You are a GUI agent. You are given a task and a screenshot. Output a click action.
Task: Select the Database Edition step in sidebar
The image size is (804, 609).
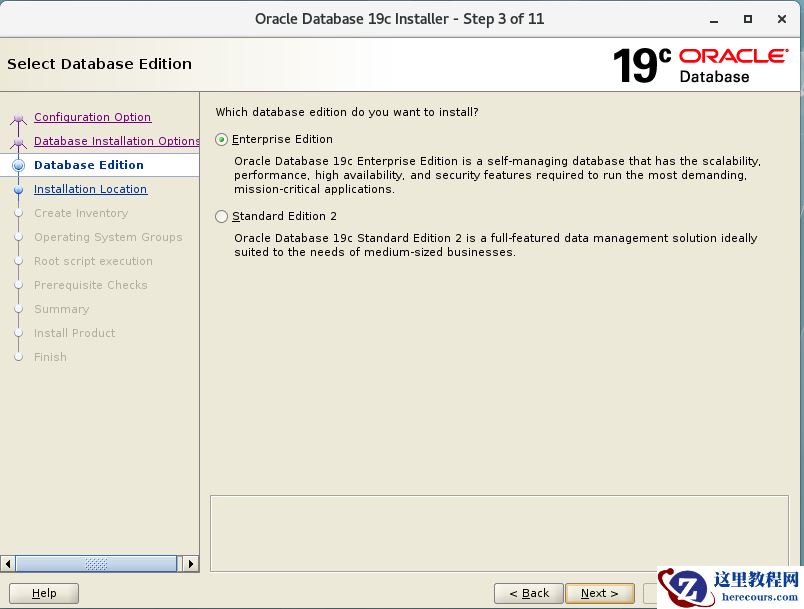[x=89, y=165]
